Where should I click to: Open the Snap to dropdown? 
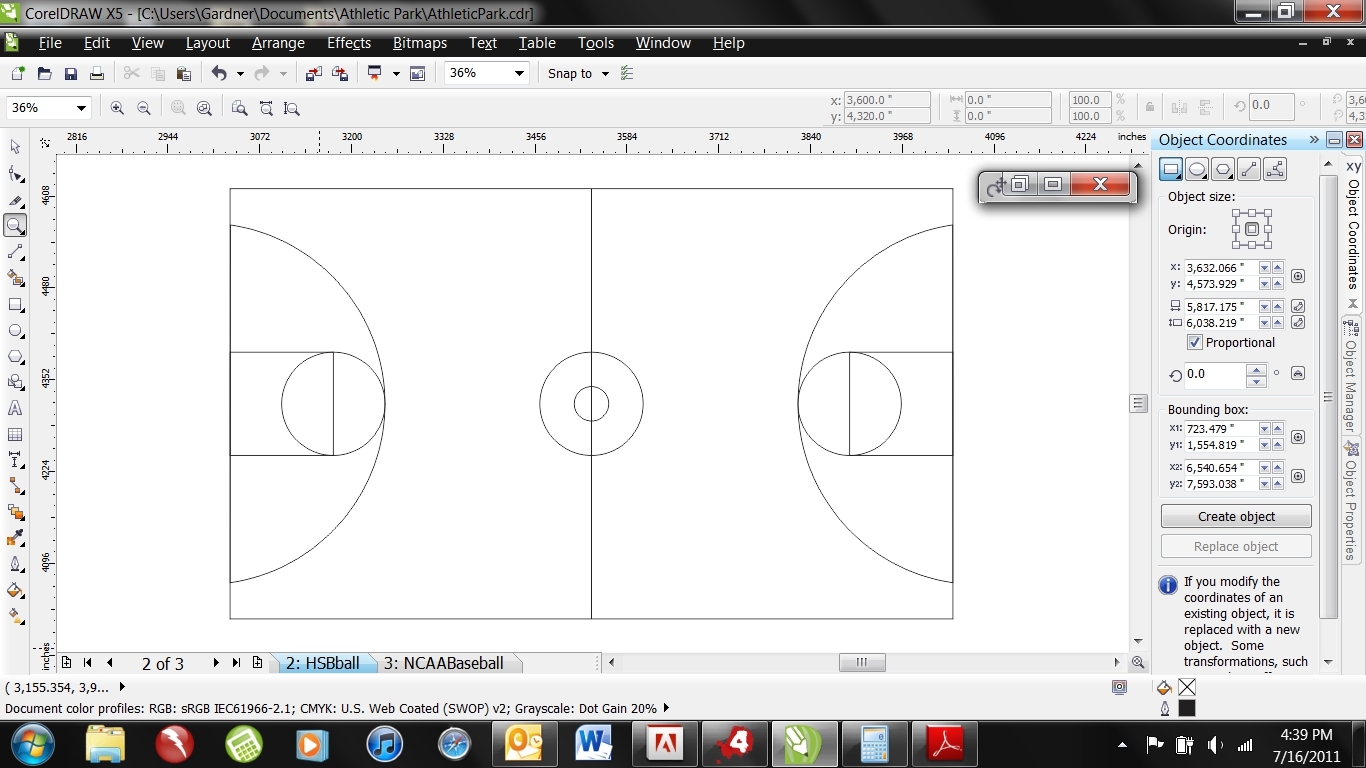click(x=605, y=74)
